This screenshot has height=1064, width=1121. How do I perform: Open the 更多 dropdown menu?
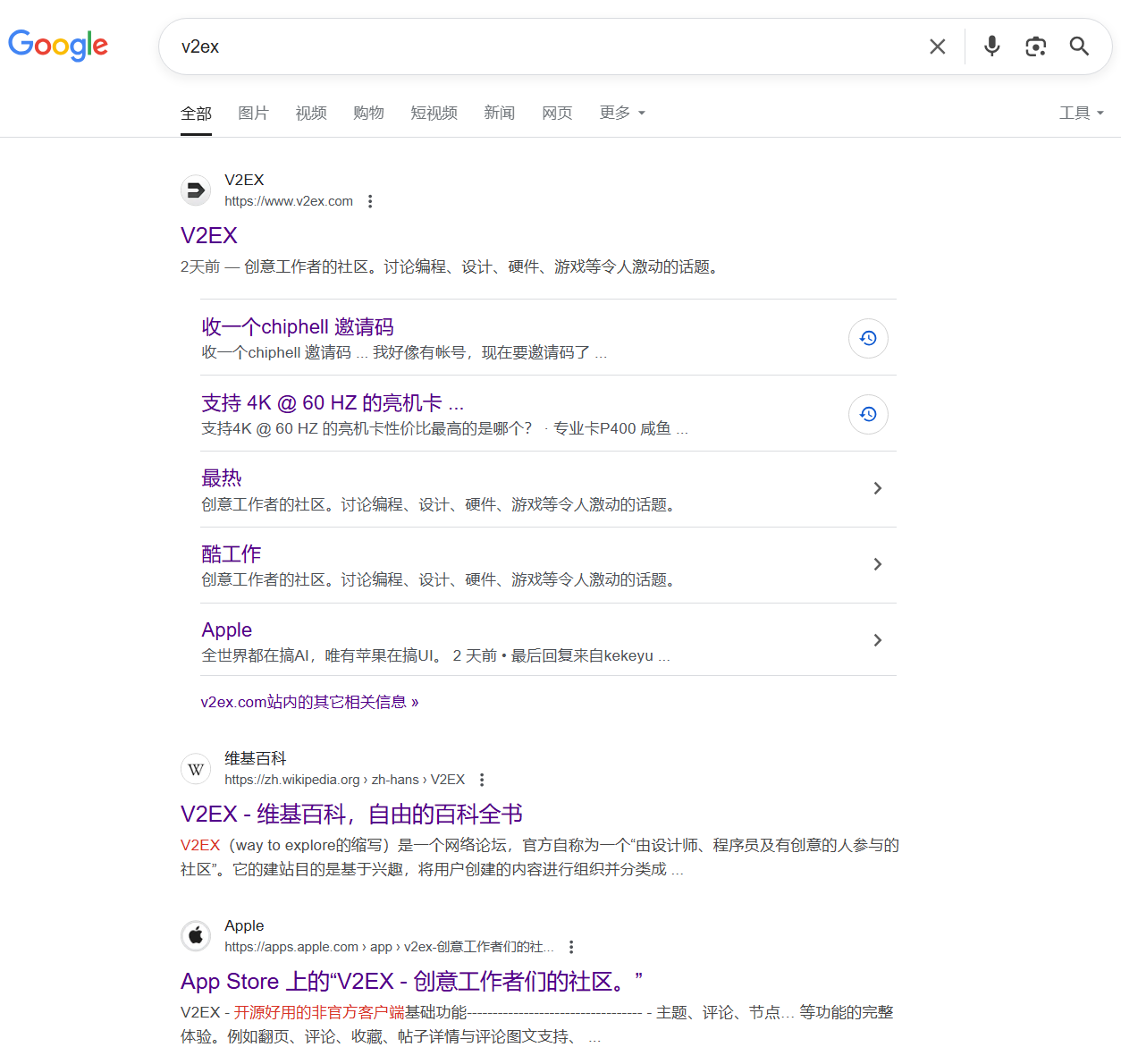(622, 113)
